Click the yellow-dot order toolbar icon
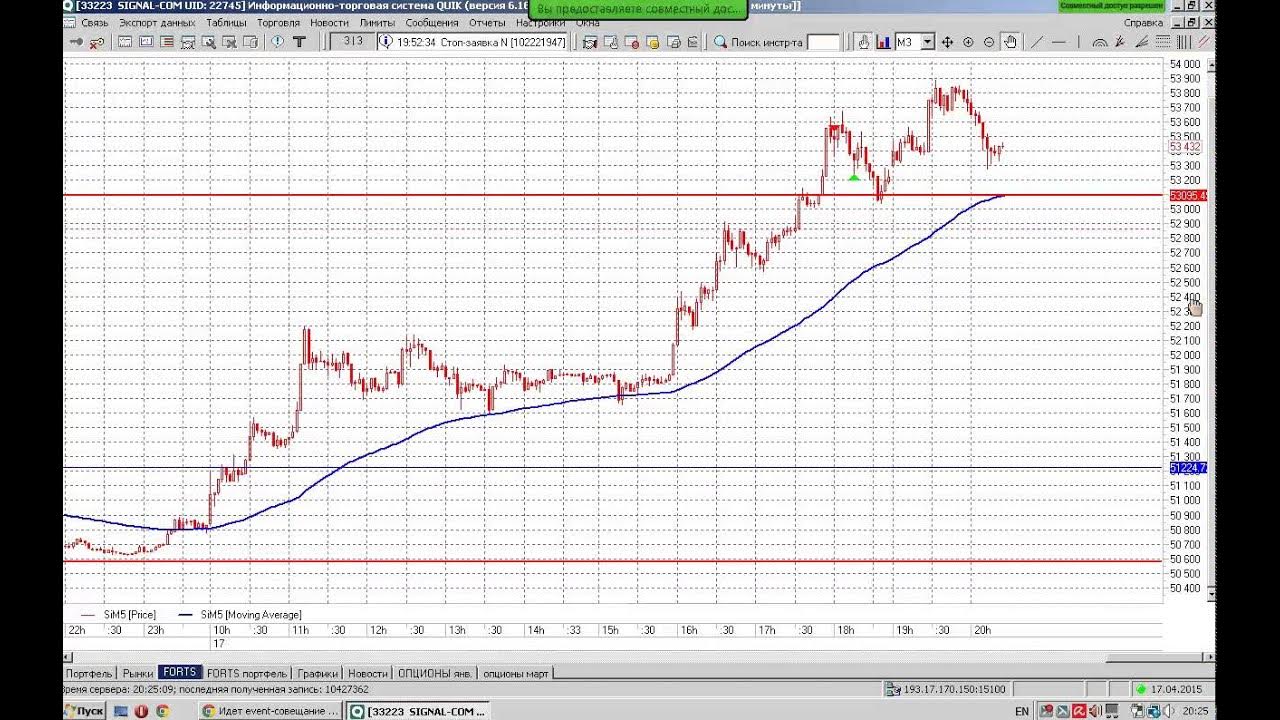The height and width of the screenshot is (720, 1280). (652, 42)
